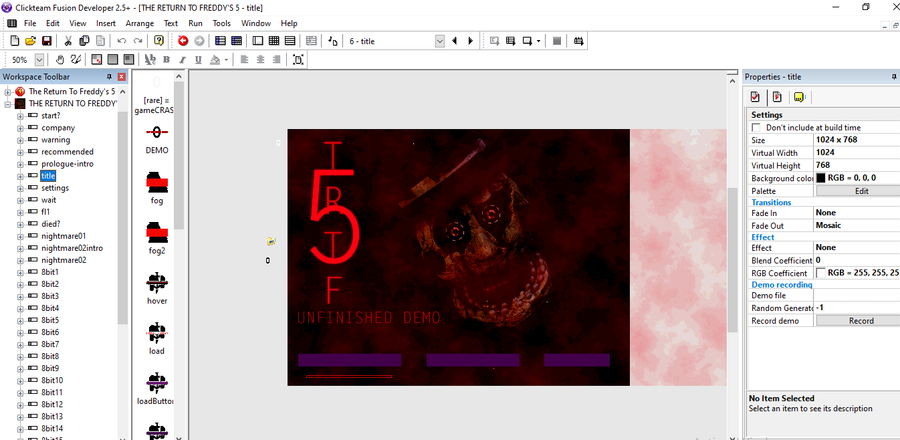Select the 'warning' frame in tree
This screenshot has height=440, width=900.
[x=56, y=140]
